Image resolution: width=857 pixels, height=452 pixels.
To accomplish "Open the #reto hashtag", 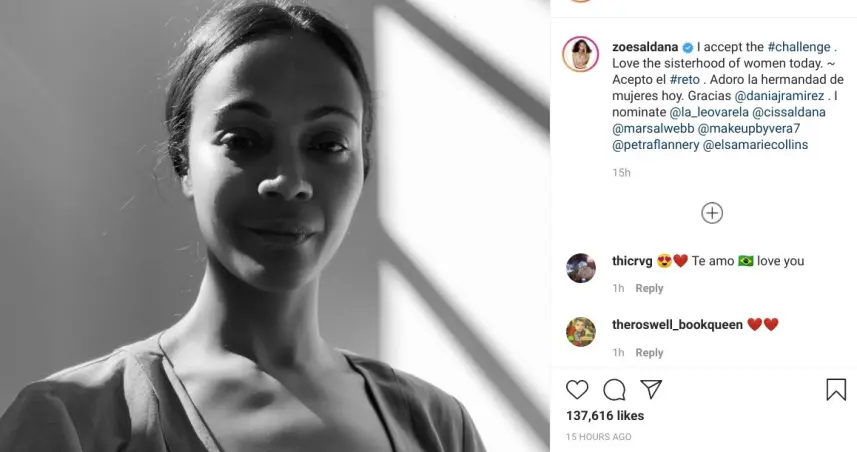I will (684, 79).
